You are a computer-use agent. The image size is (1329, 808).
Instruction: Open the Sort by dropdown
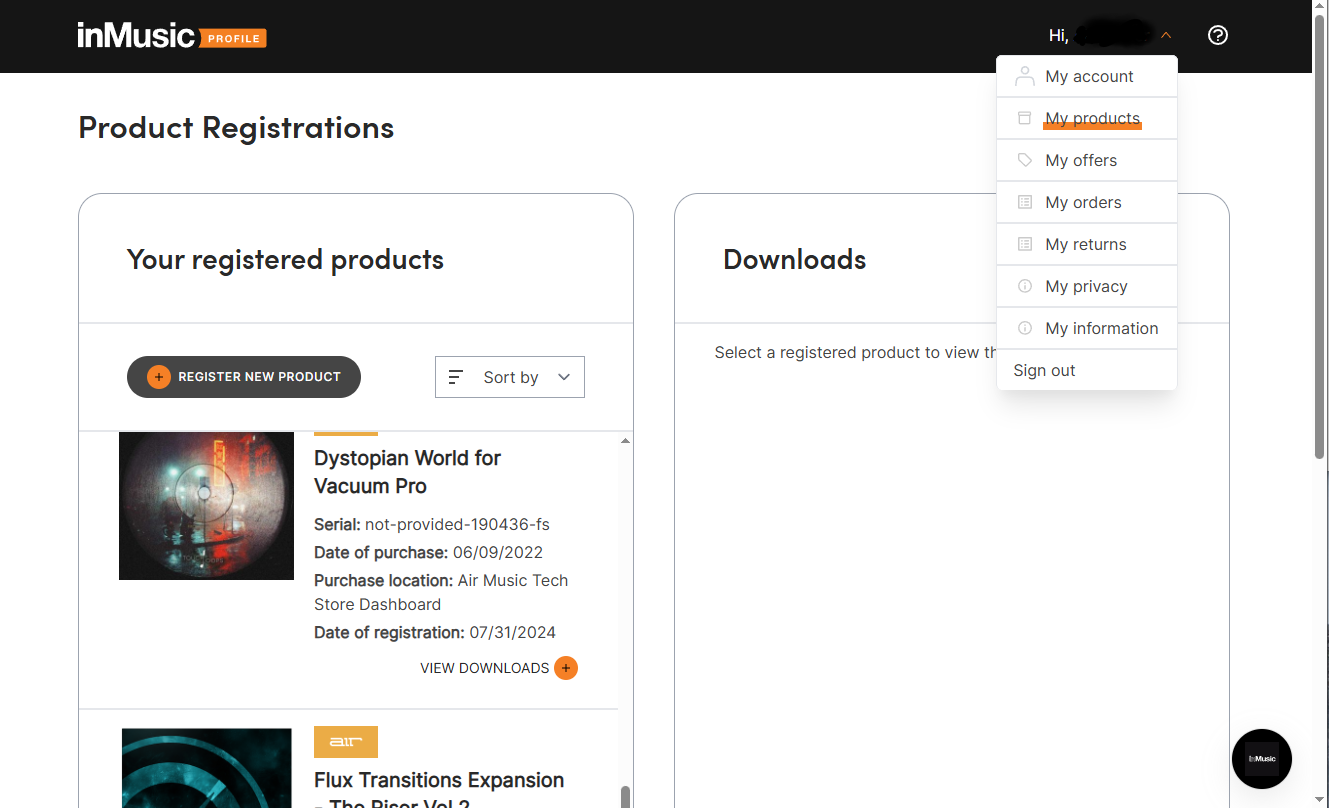point(510,377)
